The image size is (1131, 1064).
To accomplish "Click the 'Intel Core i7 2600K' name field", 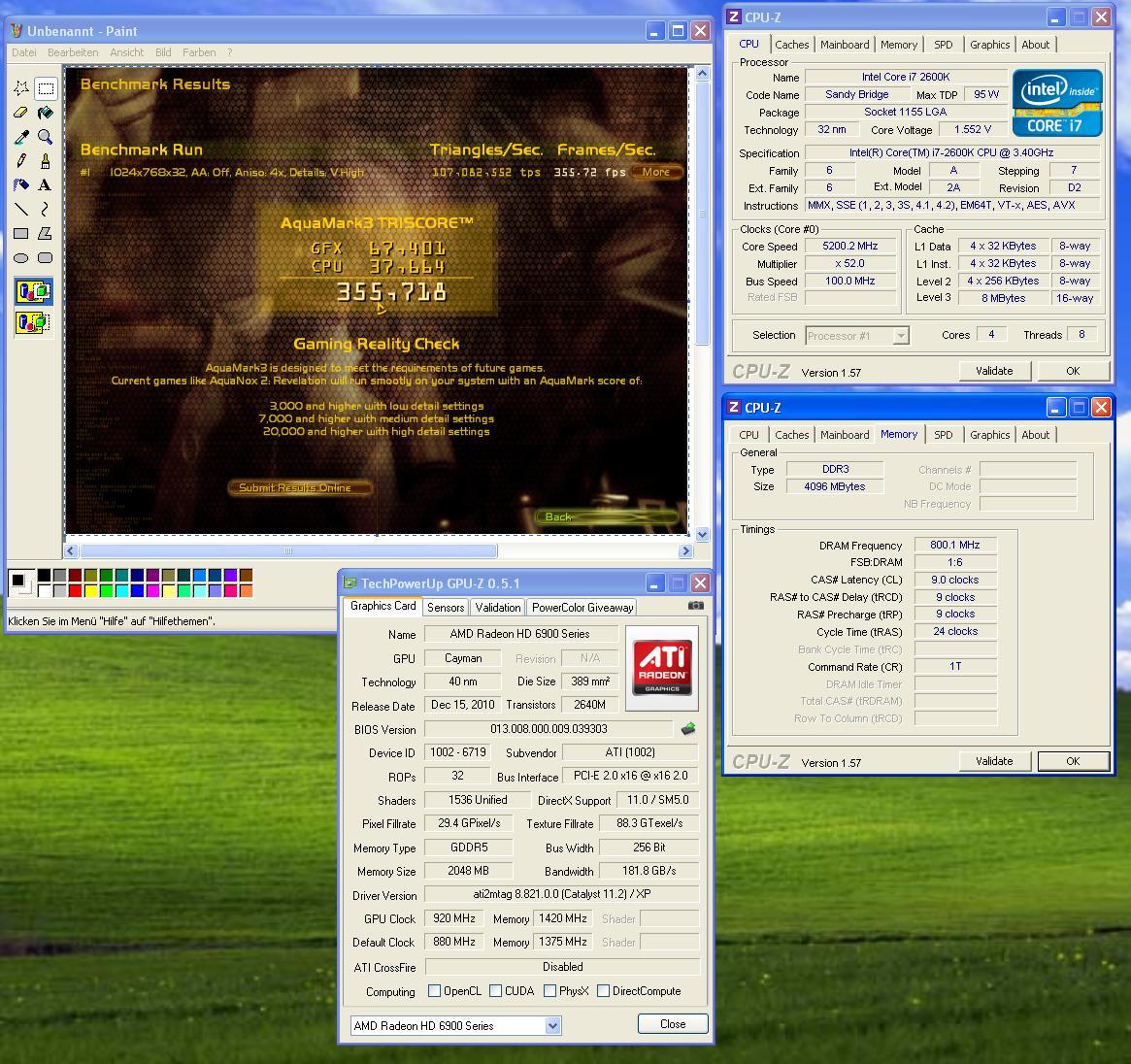I will click(906, 77).
